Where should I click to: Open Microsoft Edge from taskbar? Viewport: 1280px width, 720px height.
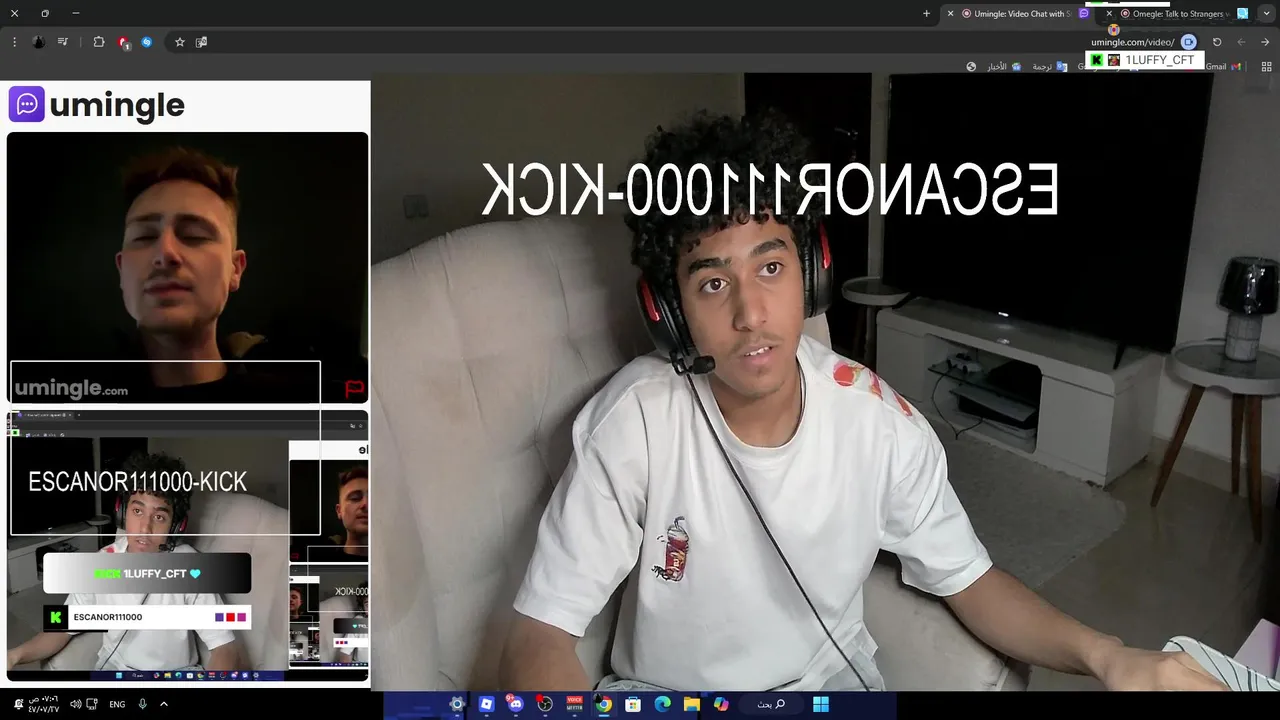[x=662, y=704]
